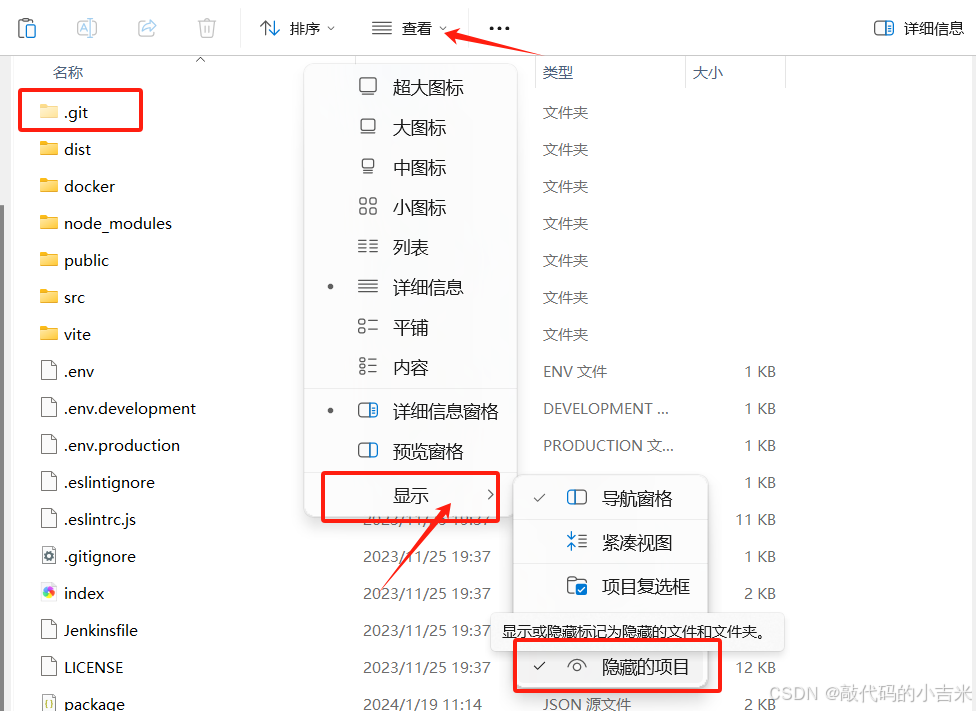Click the PRODUCTION 文 type cell

tap(608, 446)
